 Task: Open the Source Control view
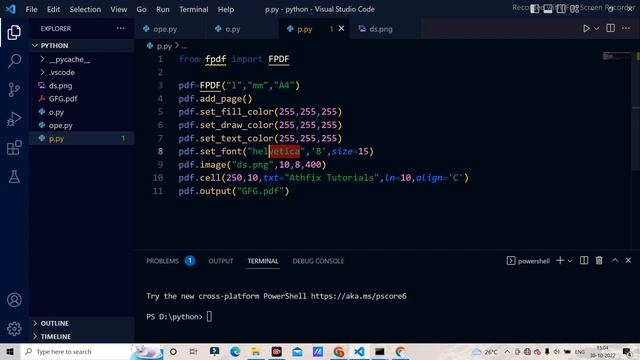coord(14,89)
